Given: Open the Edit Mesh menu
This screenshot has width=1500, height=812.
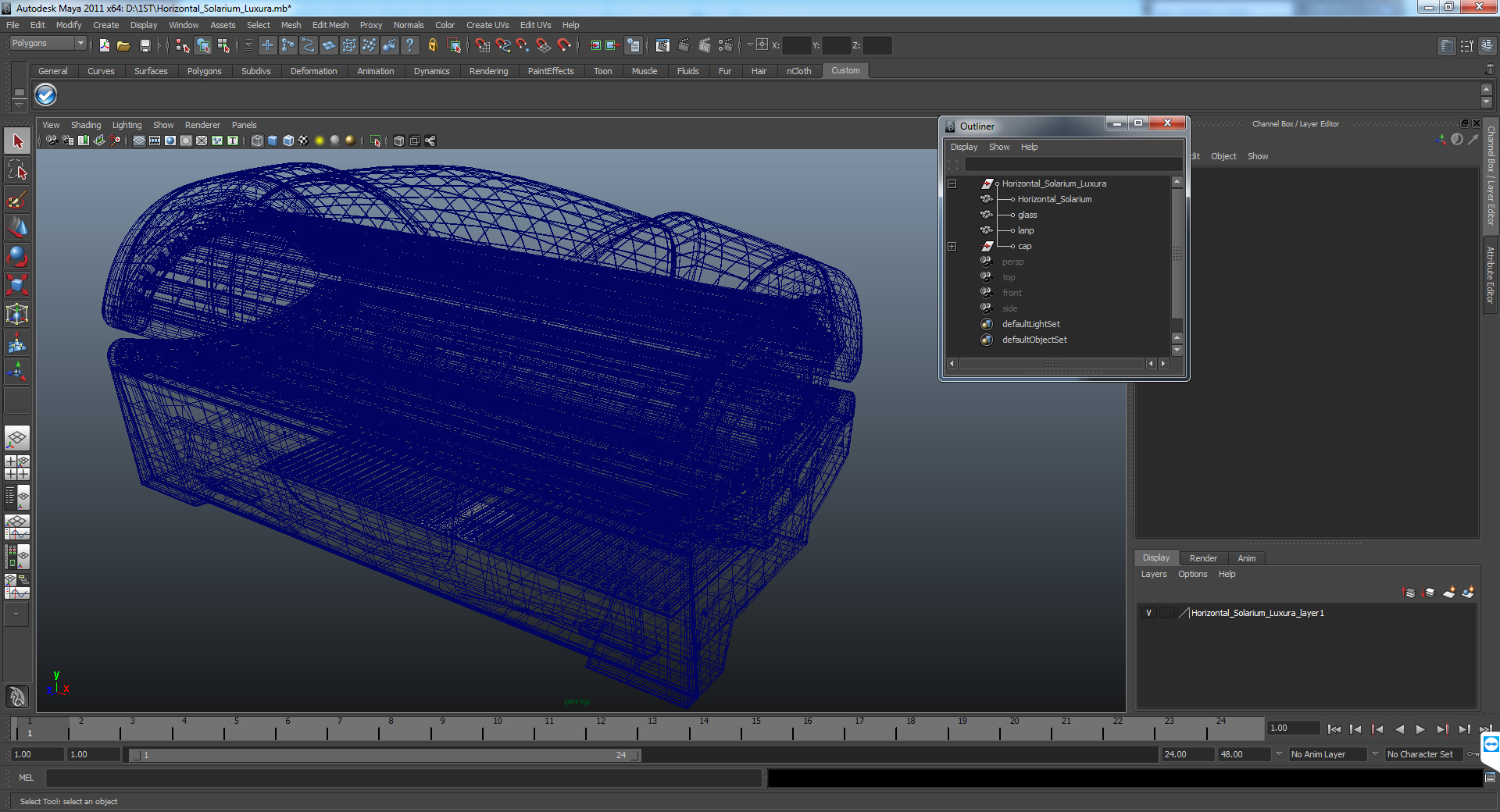Looking at the screenshot, I should [330, 25].
